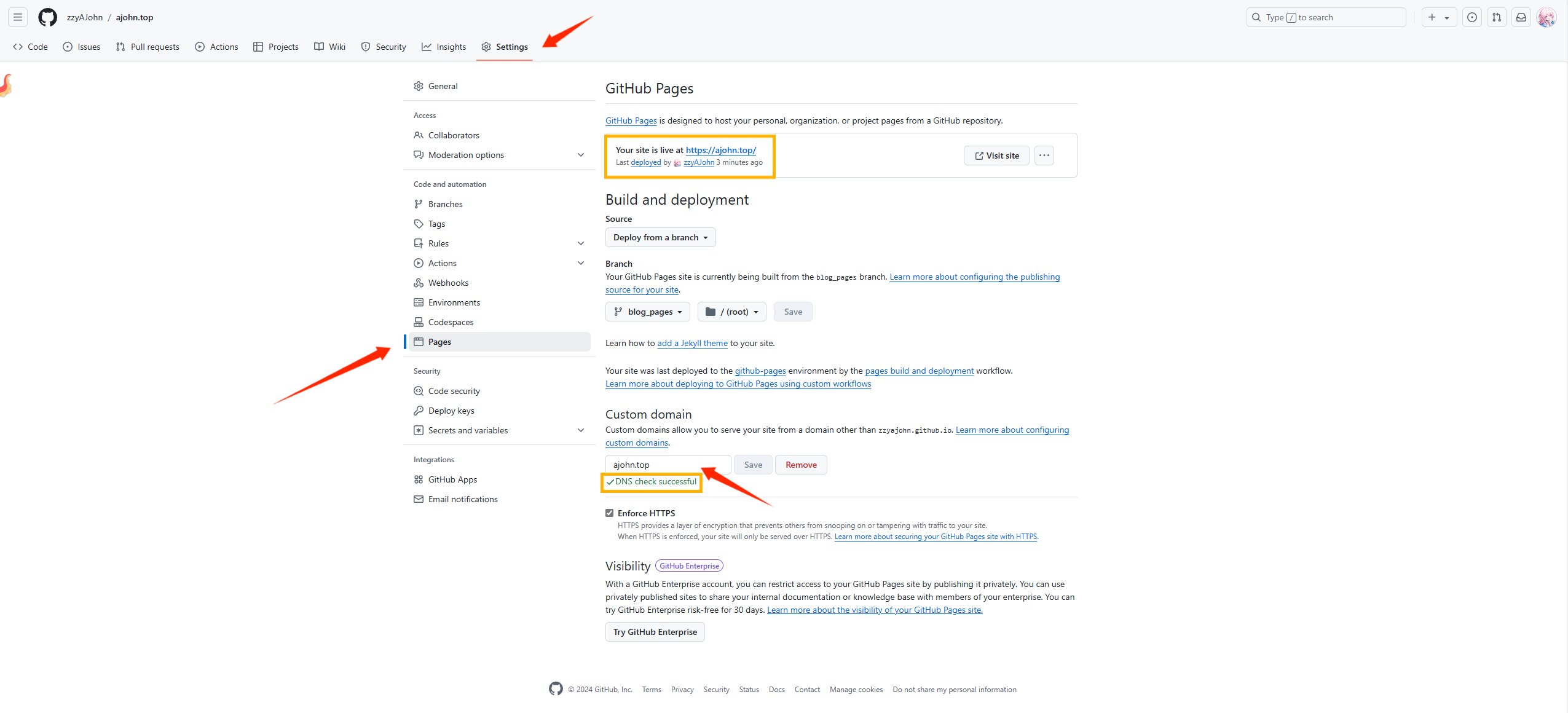
Task: Open the blog_pages branch dropdown
Action: tap(647, 312)
